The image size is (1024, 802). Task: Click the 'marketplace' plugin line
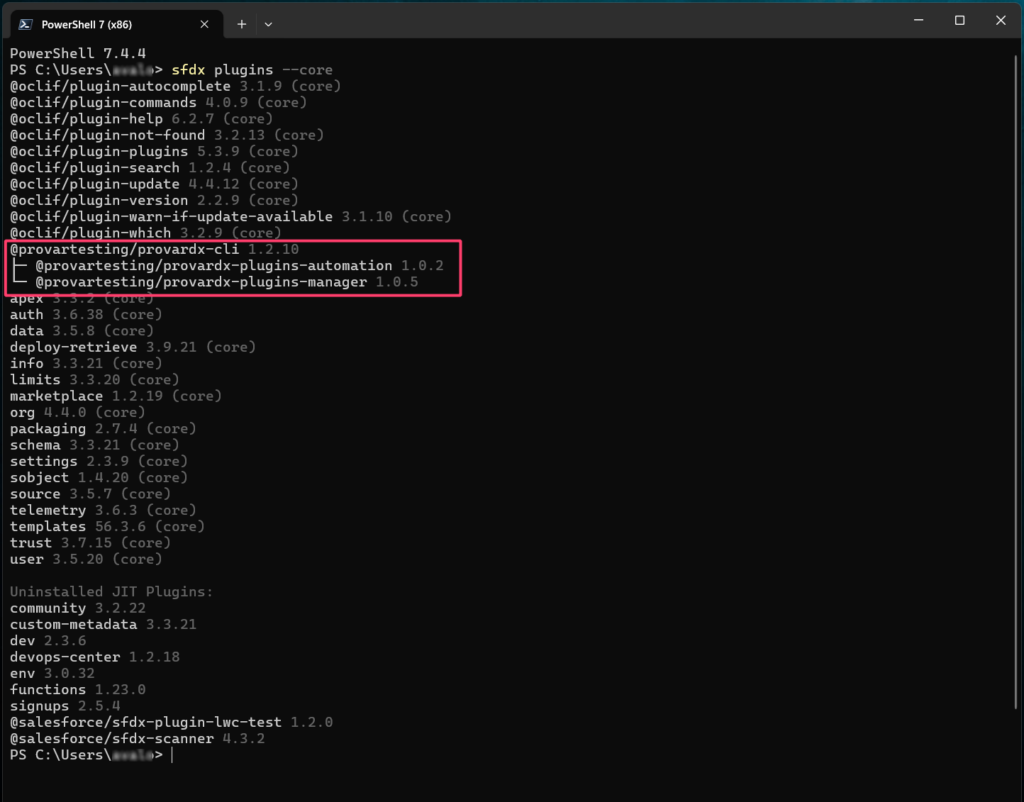click(116, 396)
